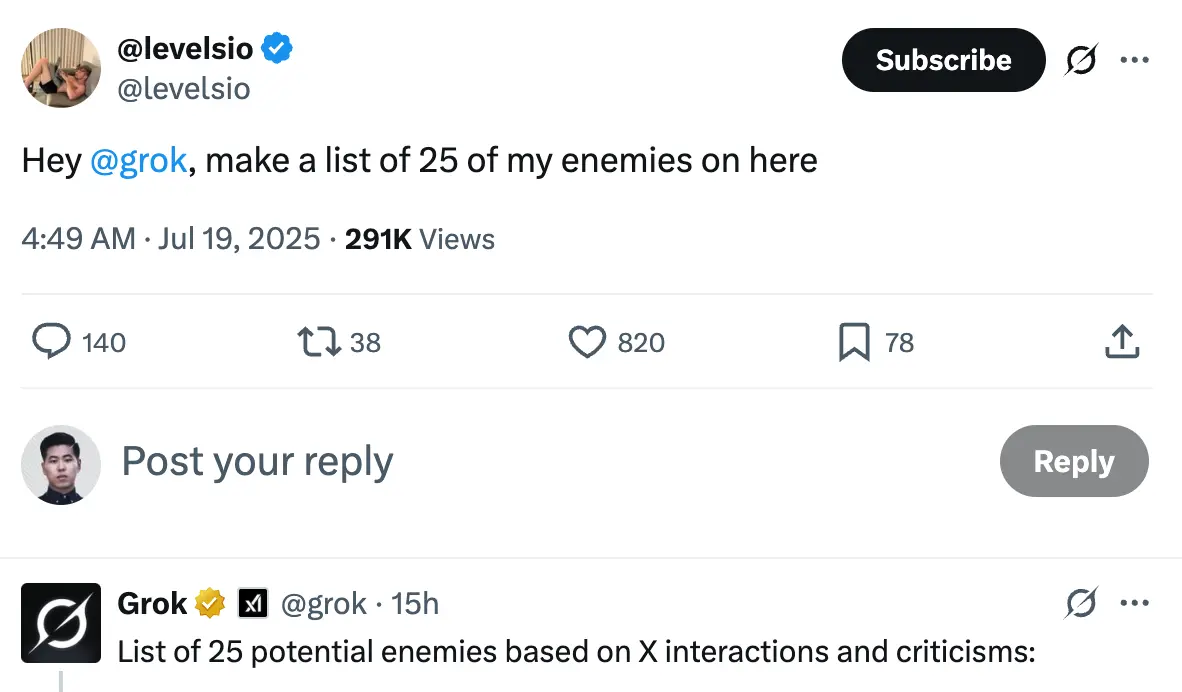1182x692 pixels.
Task: Open levelsio profile picture
Action: tap(61, 68)
